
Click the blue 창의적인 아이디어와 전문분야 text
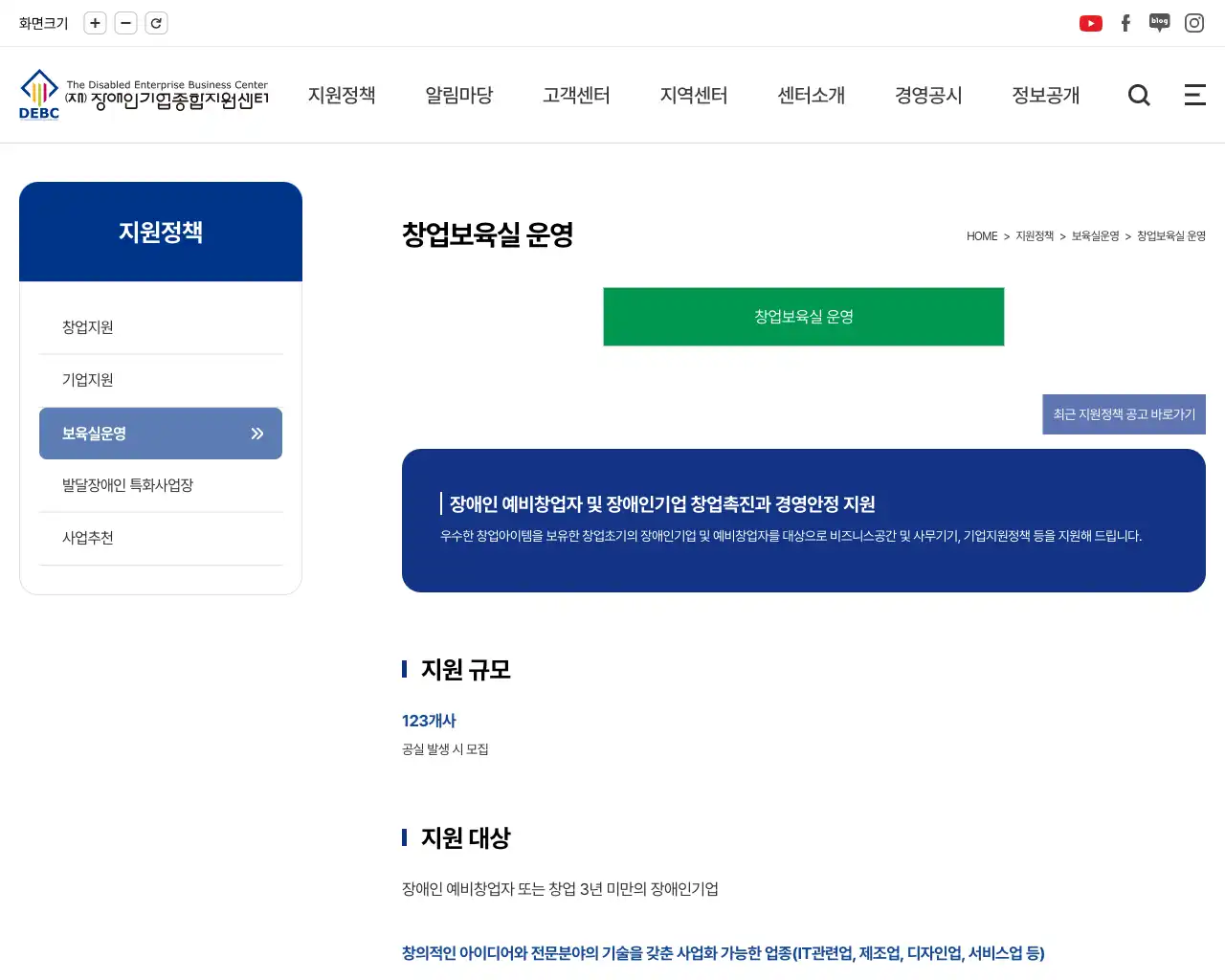[724, 953]
